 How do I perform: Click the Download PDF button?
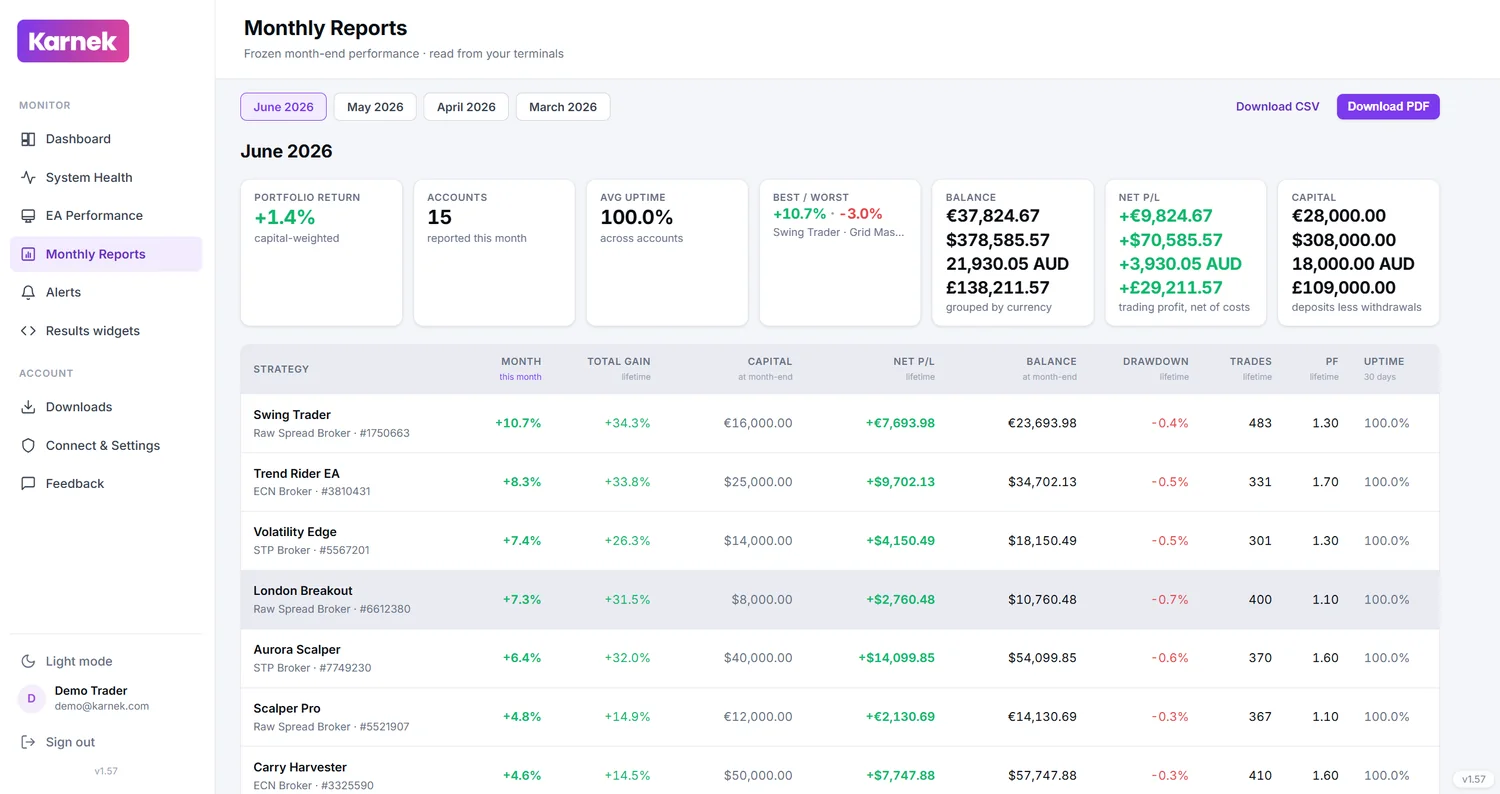coord(1388,107)
